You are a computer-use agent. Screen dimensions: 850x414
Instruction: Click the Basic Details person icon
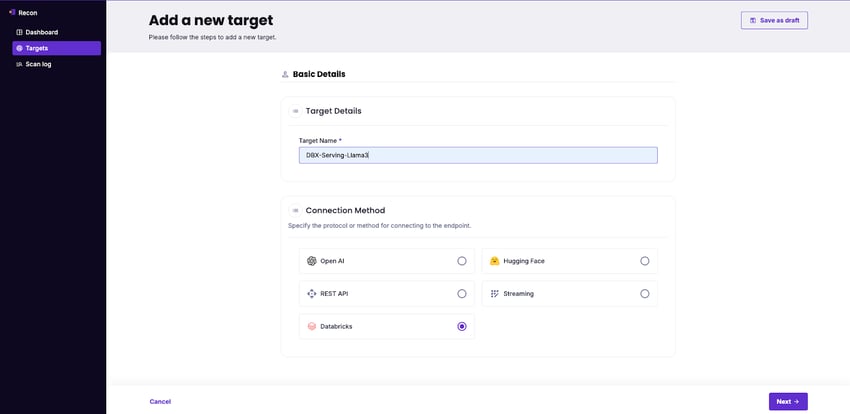point(285,74)
